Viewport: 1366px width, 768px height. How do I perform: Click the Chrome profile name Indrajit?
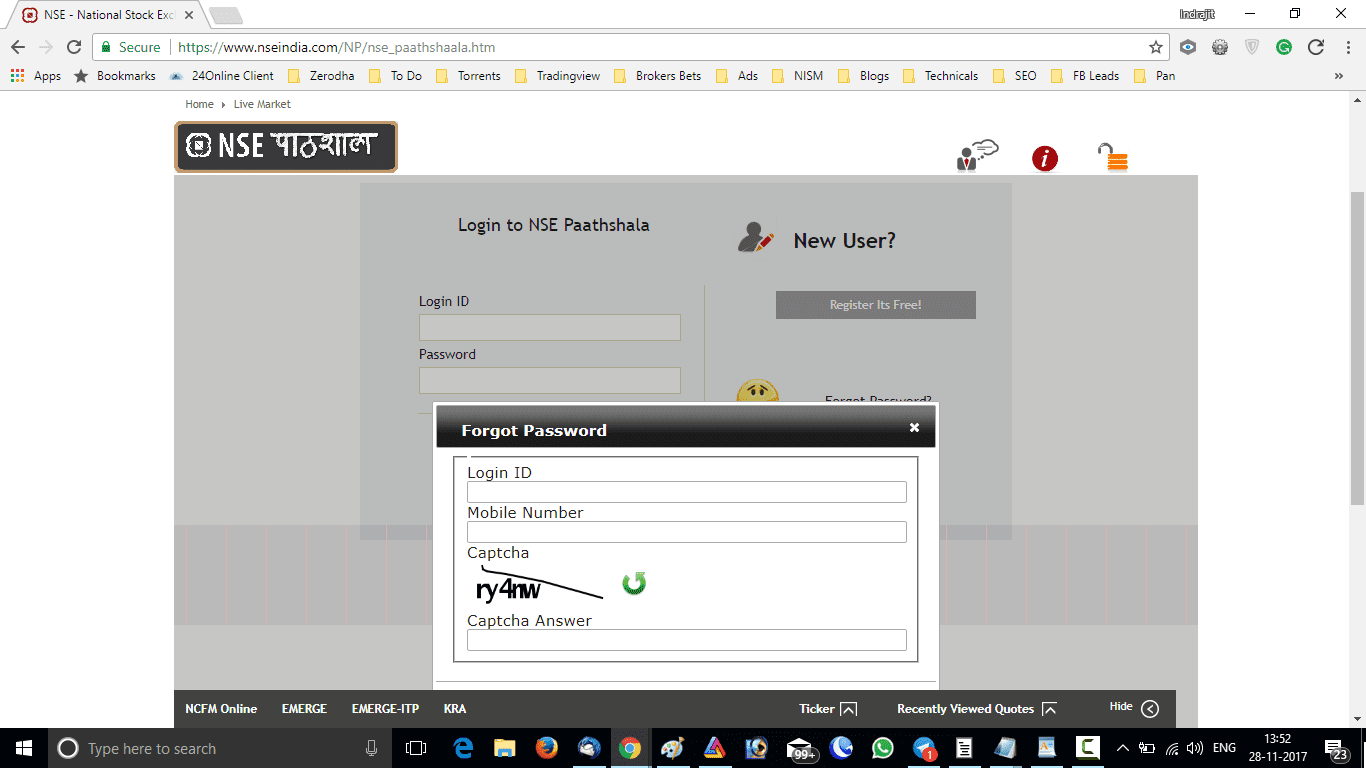[1199, 14]
